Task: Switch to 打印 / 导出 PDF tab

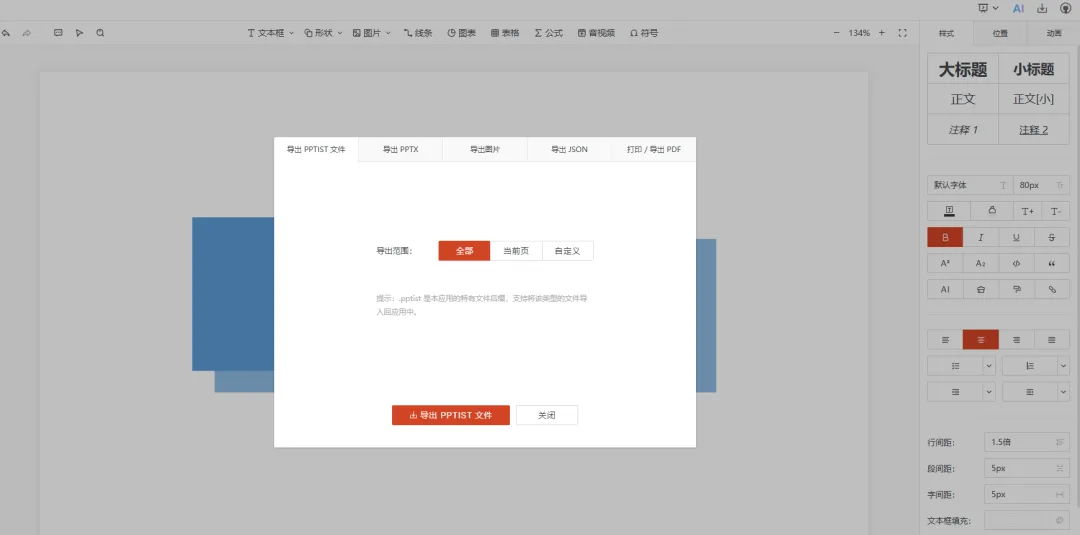Action: [654, 149]
